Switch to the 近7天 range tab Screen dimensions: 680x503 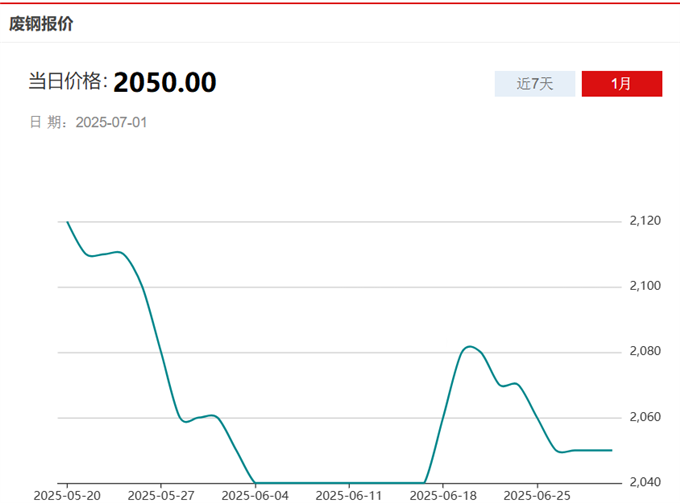534,84
